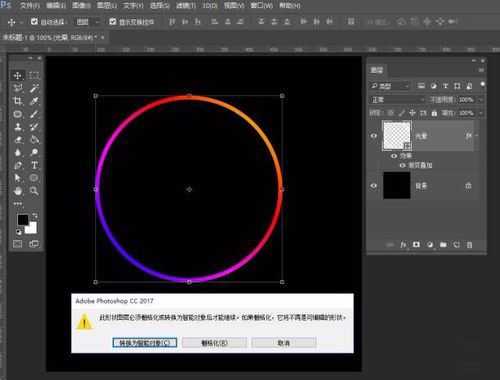Select the Eraser tool
The image size is (500, 380).
[x=18, y=140]
